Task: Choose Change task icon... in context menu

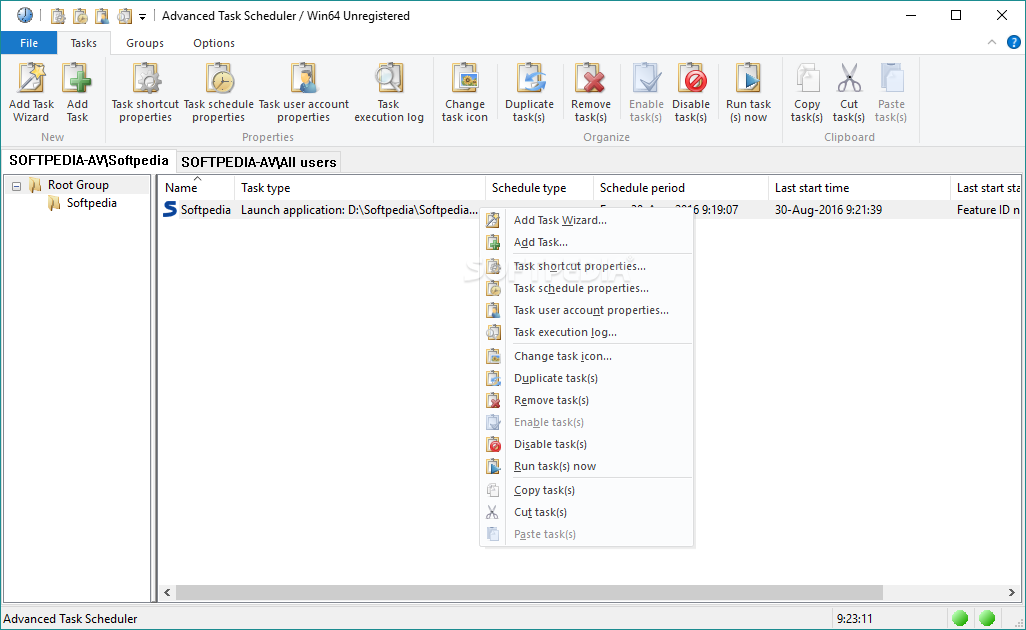Action: click(x=586, y=357)
